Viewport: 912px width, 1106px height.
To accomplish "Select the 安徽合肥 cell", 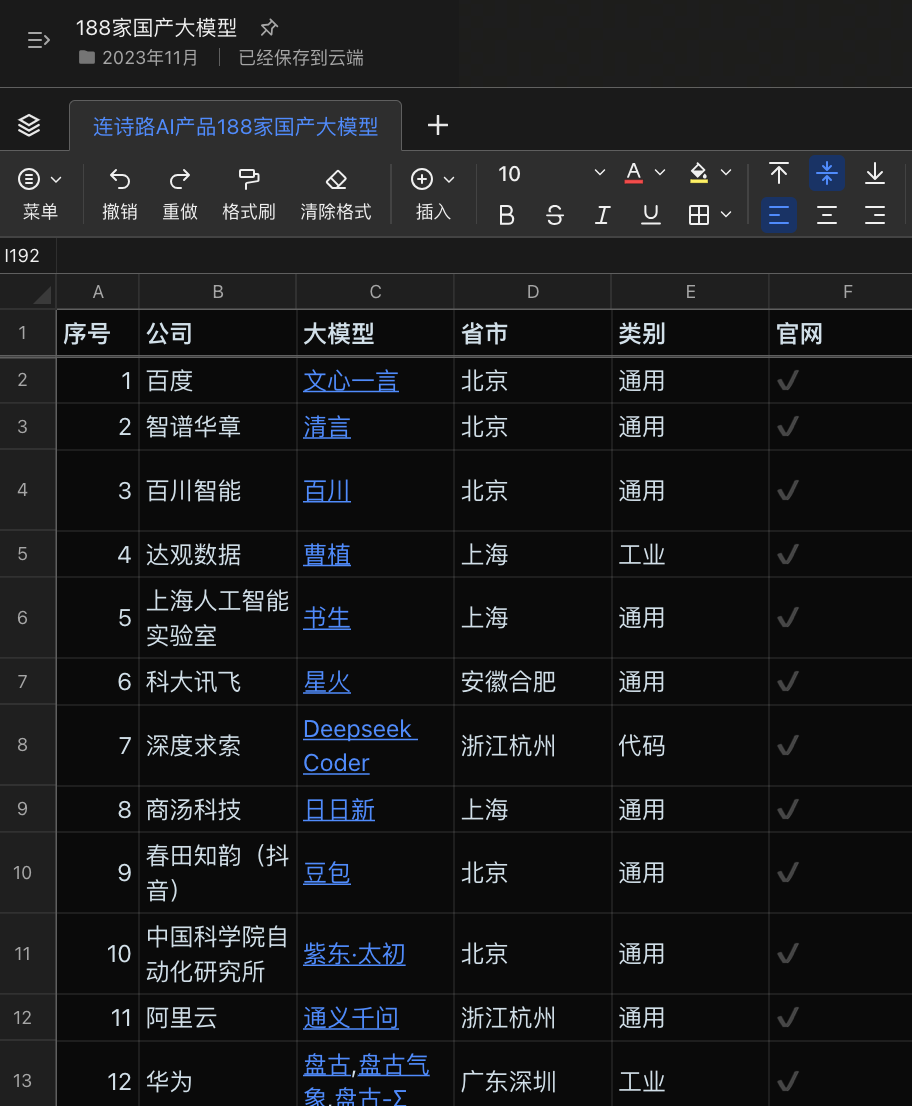I will (x=533, y=682).
